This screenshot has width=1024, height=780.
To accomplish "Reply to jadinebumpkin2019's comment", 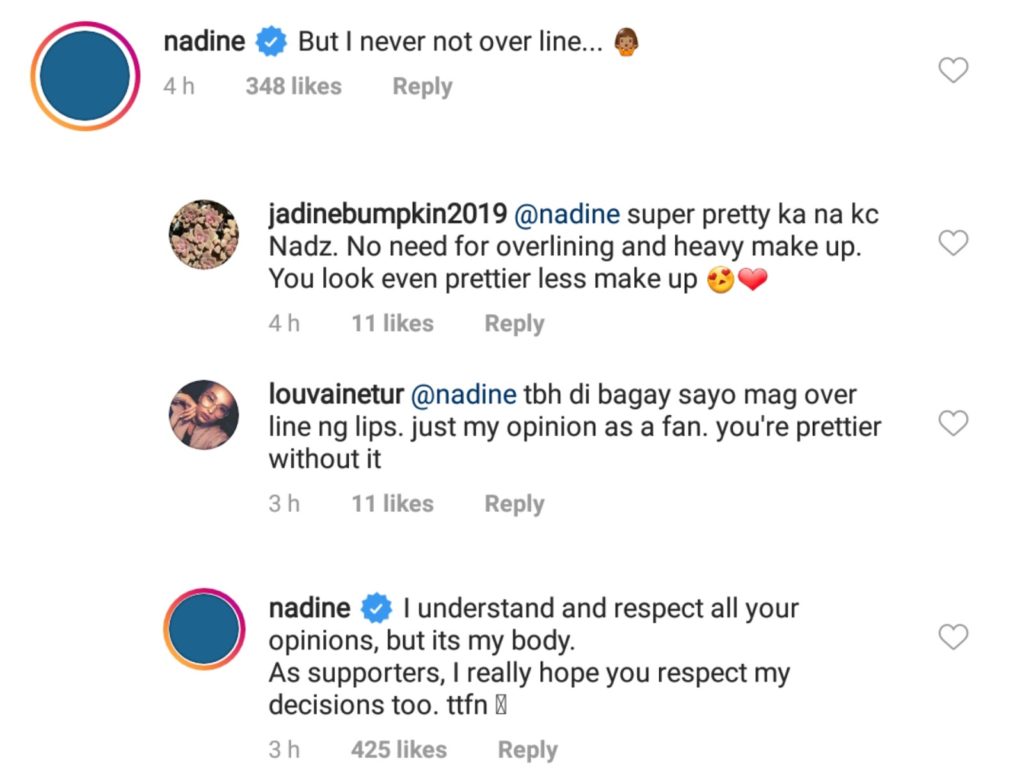I will [x=514, y=324].
